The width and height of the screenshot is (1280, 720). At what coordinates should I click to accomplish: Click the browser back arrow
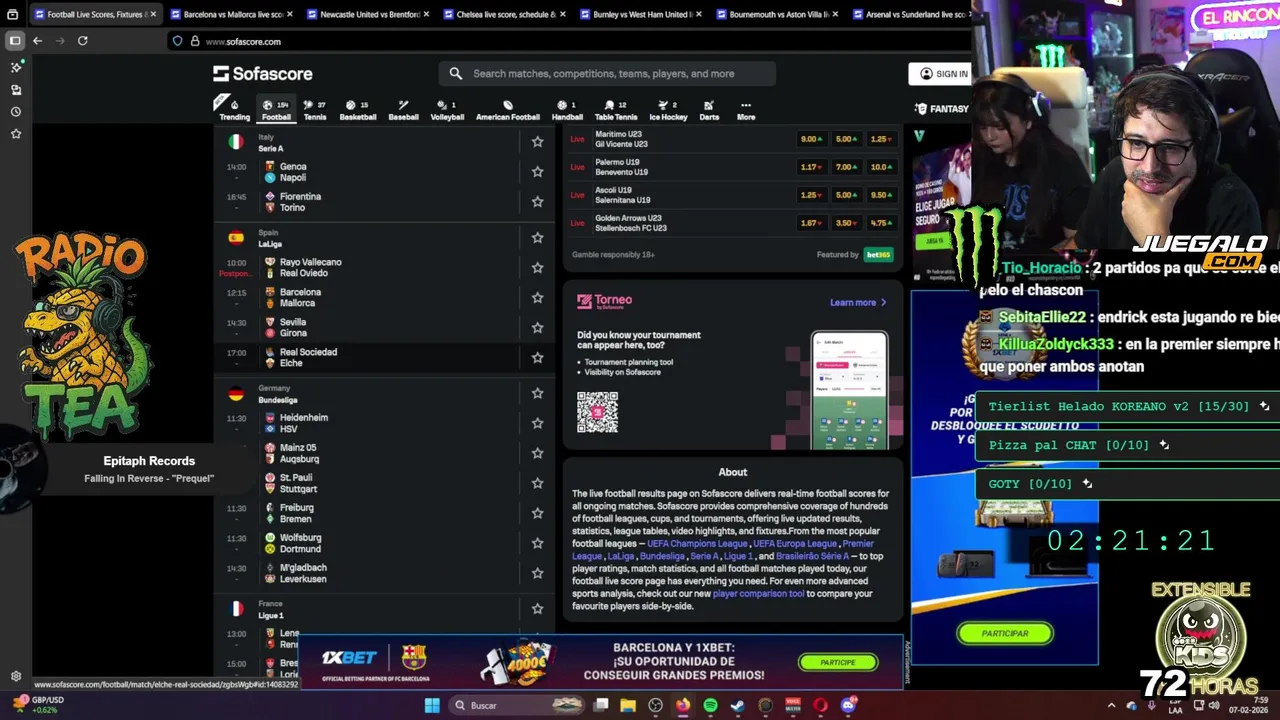[x=37, y=41]
